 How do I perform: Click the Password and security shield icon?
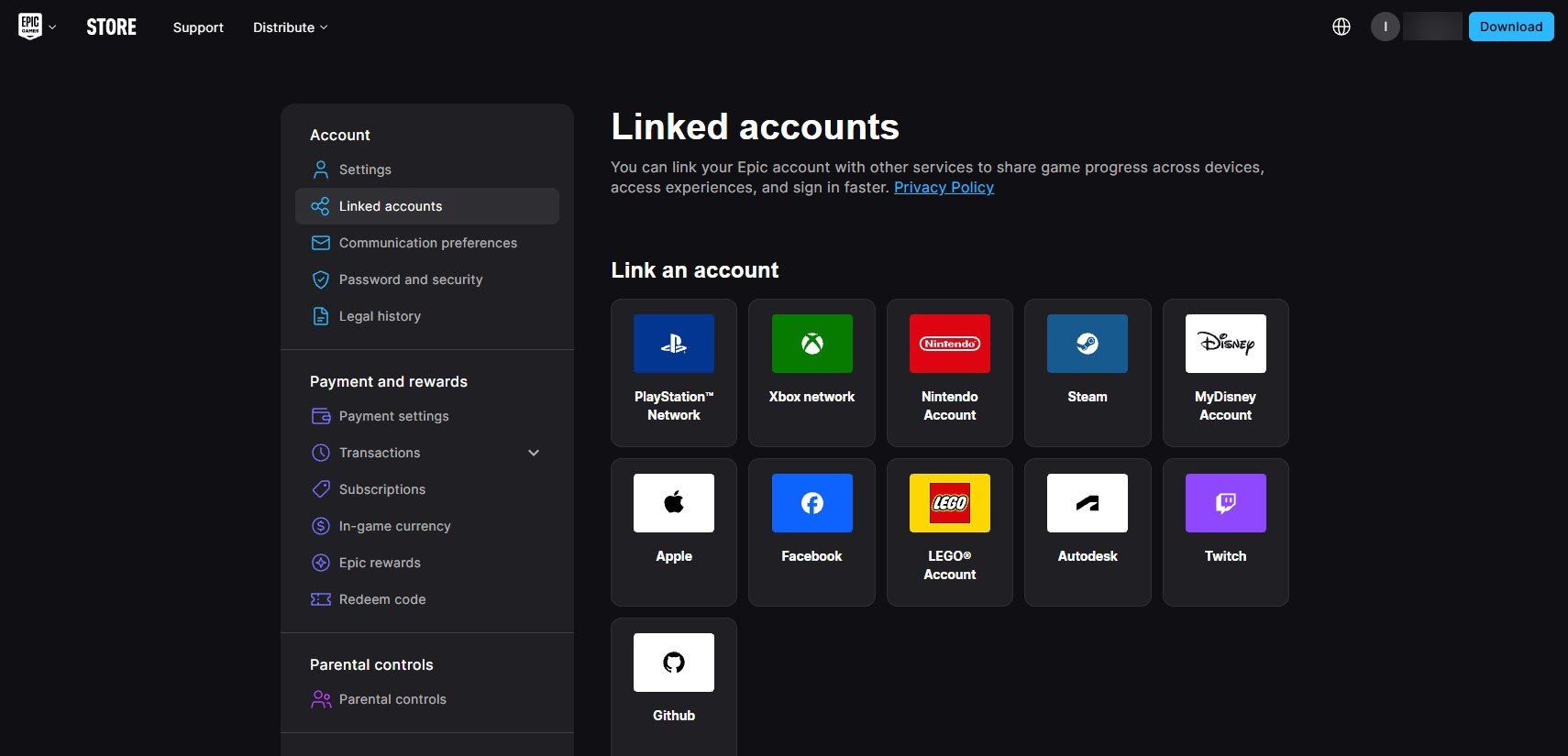(x=321, y=279)
